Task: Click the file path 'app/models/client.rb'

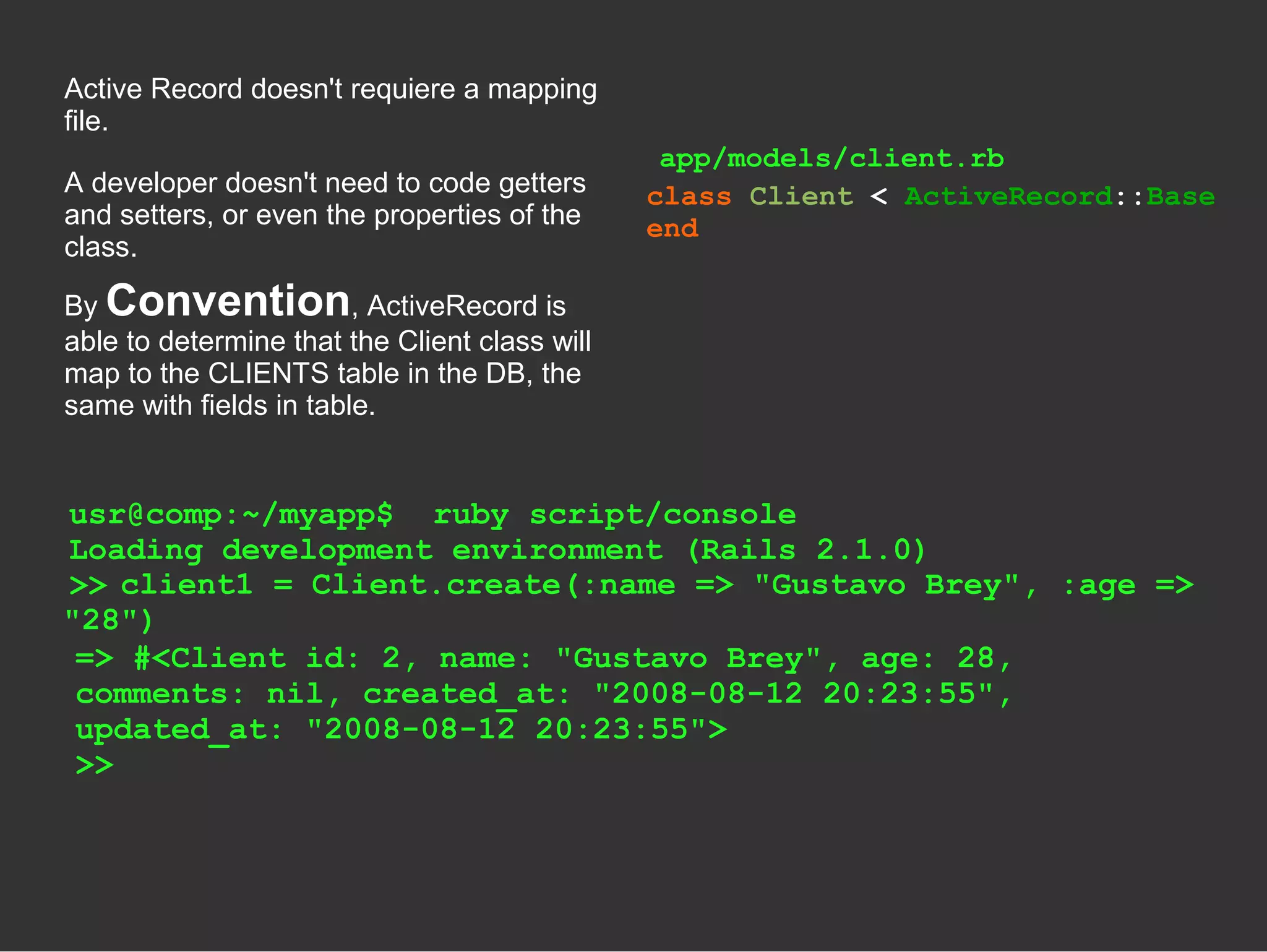Action: coord(831,159)
